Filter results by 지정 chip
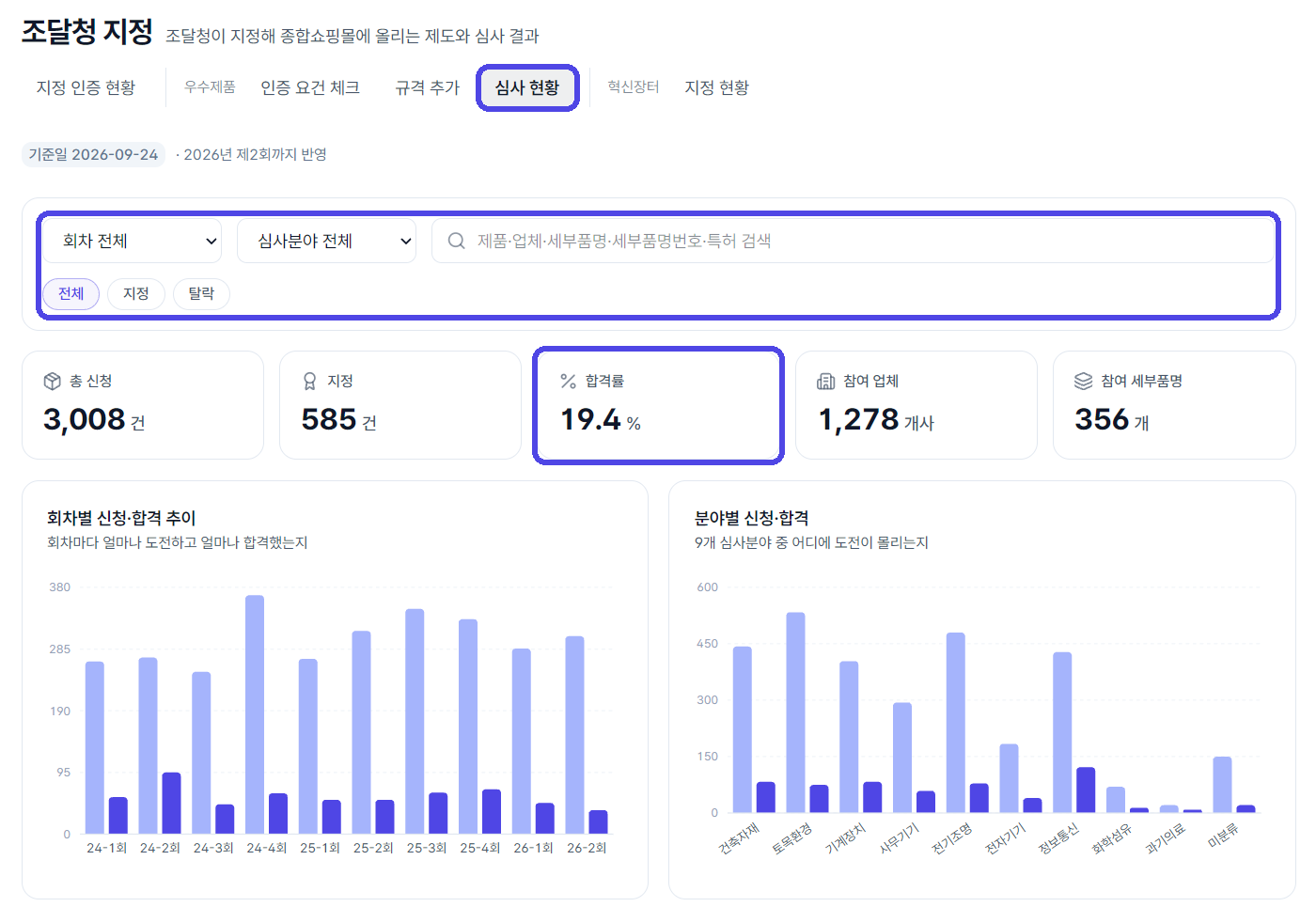Image resolution: width=1316 pixels, height=907 pixels. [136, 293]
